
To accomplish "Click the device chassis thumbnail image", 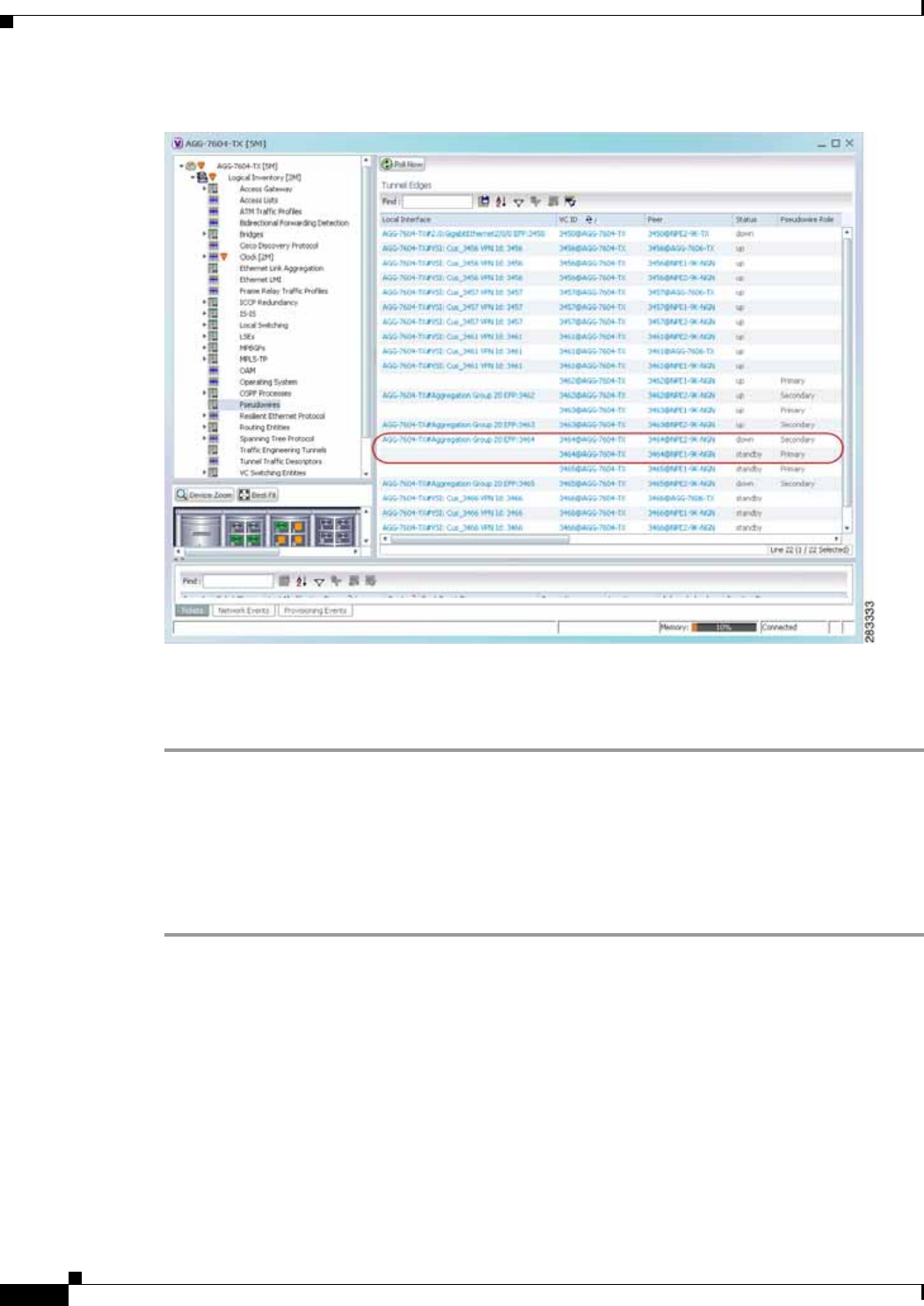I will tap(268, 528).
